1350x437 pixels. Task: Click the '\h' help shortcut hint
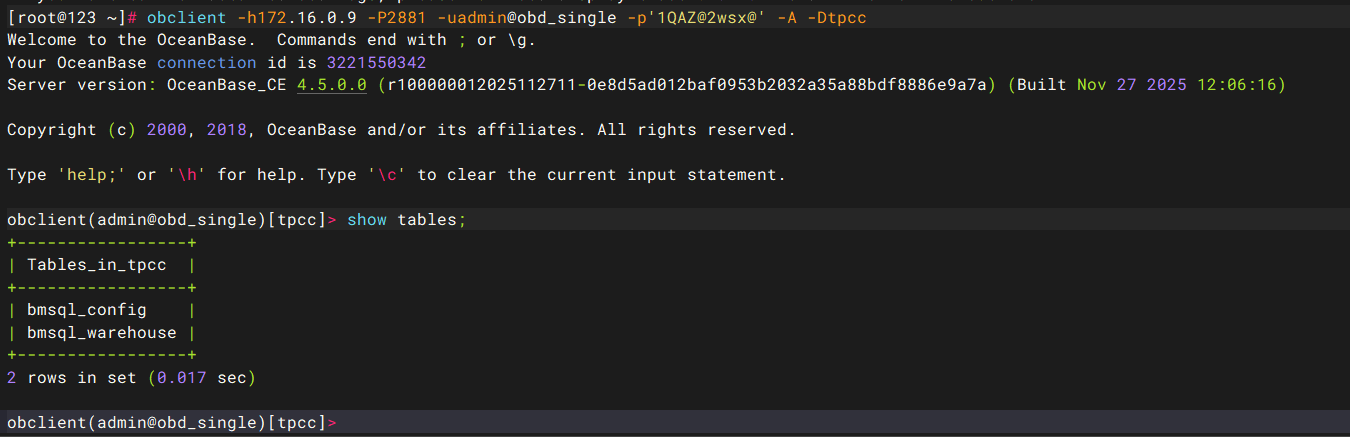(x=186, y=175)
